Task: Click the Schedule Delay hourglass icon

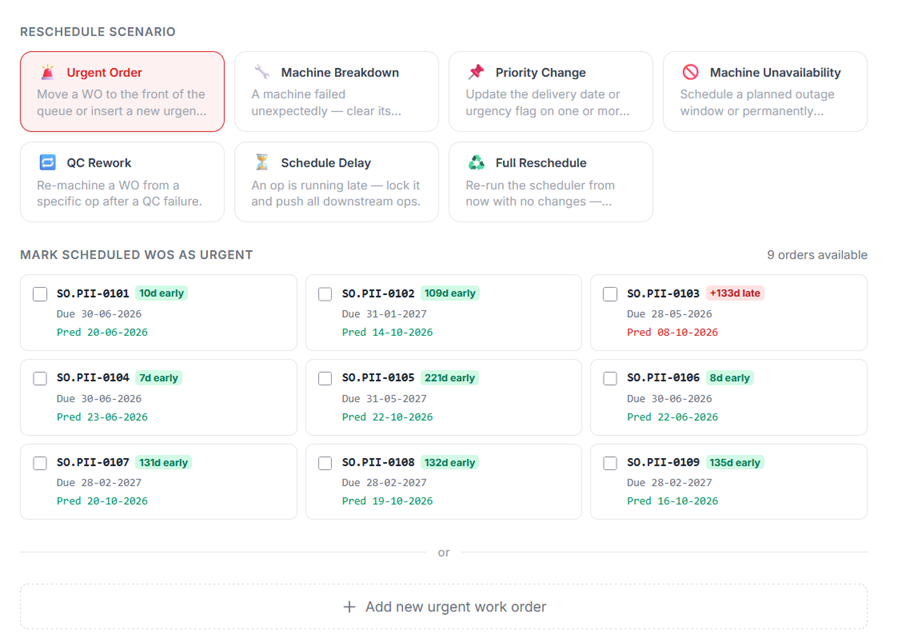Action: pos(262,163)
